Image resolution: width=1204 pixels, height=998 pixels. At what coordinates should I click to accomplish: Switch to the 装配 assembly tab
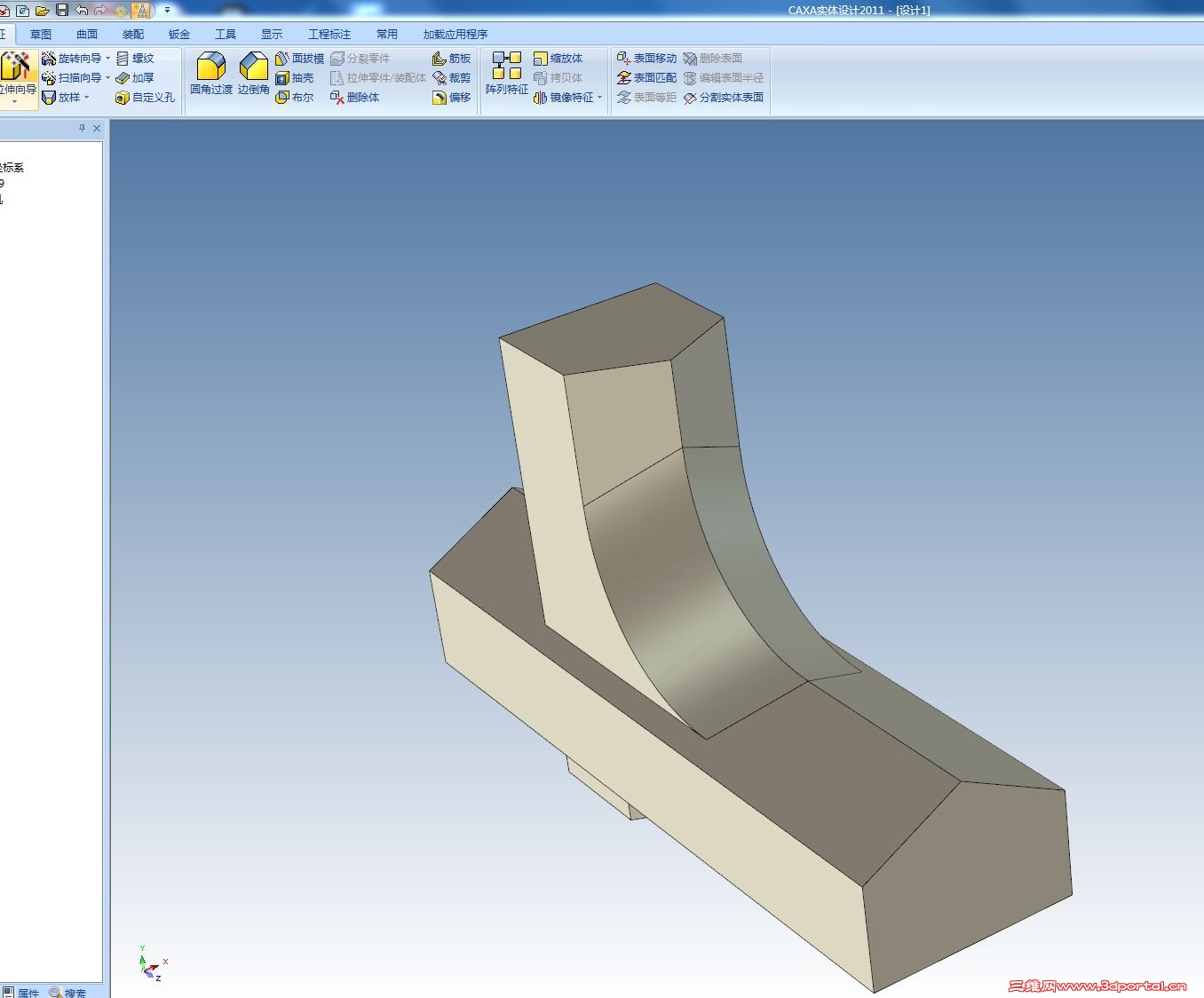[x=133, y=35]
